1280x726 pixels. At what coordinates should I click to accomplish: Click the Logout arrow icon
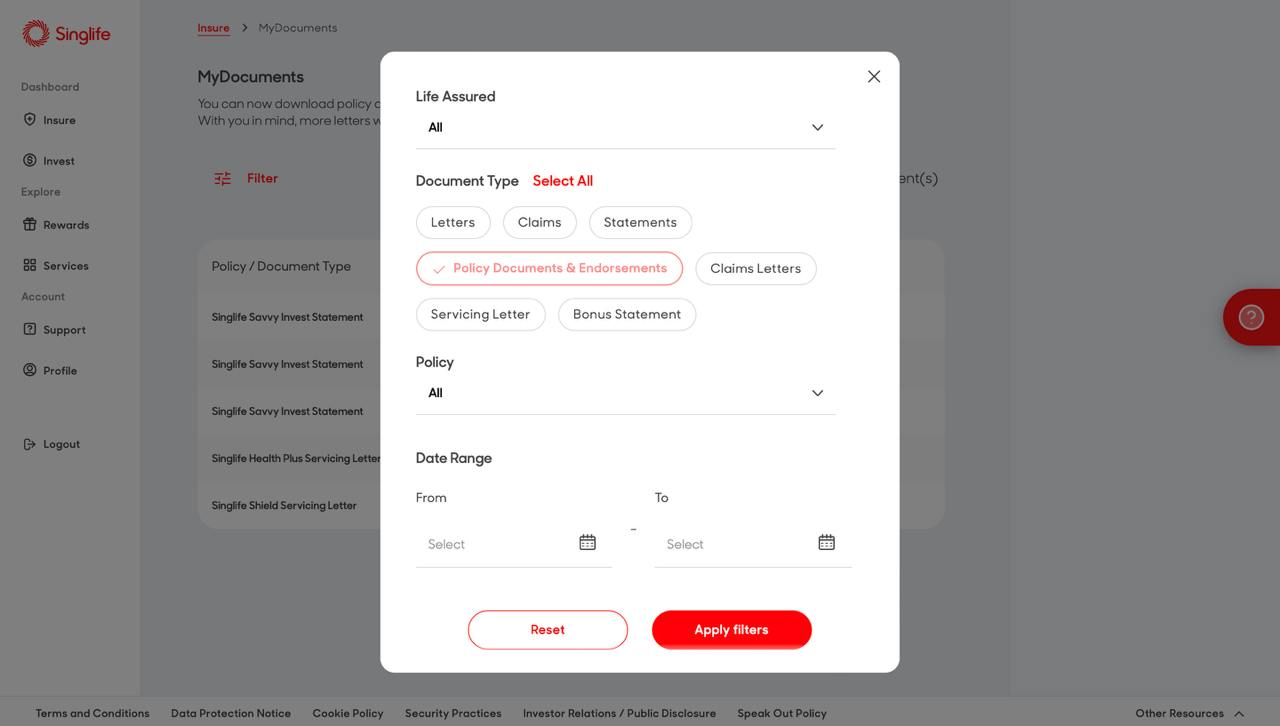tap(30, 444)
